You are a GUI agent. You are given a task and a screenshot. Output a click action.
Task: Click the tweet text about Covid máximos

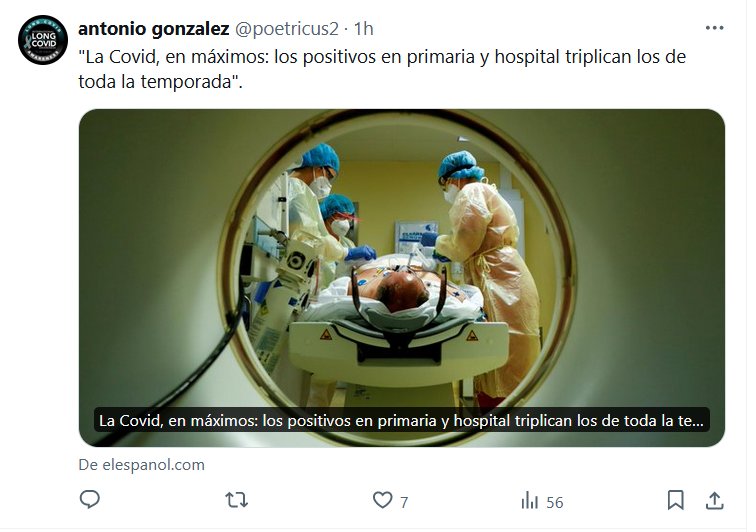[x=382, y=69]
